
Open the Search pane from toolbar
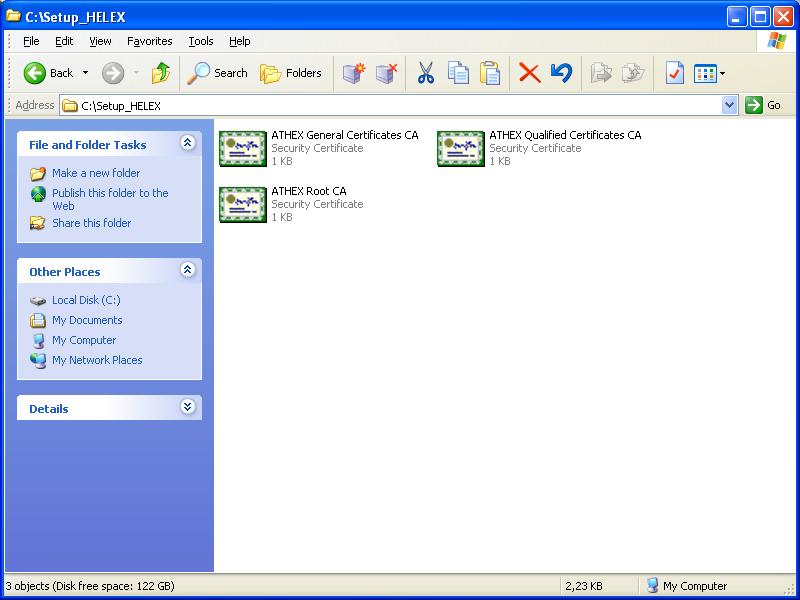(x=217, y=73)
